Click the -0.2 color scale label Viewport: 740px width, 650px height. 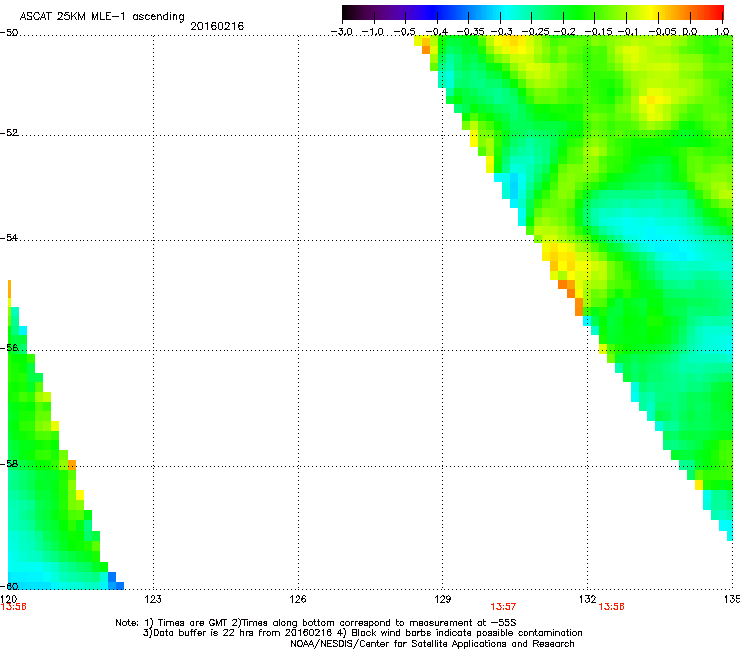[x=564, y=32]
